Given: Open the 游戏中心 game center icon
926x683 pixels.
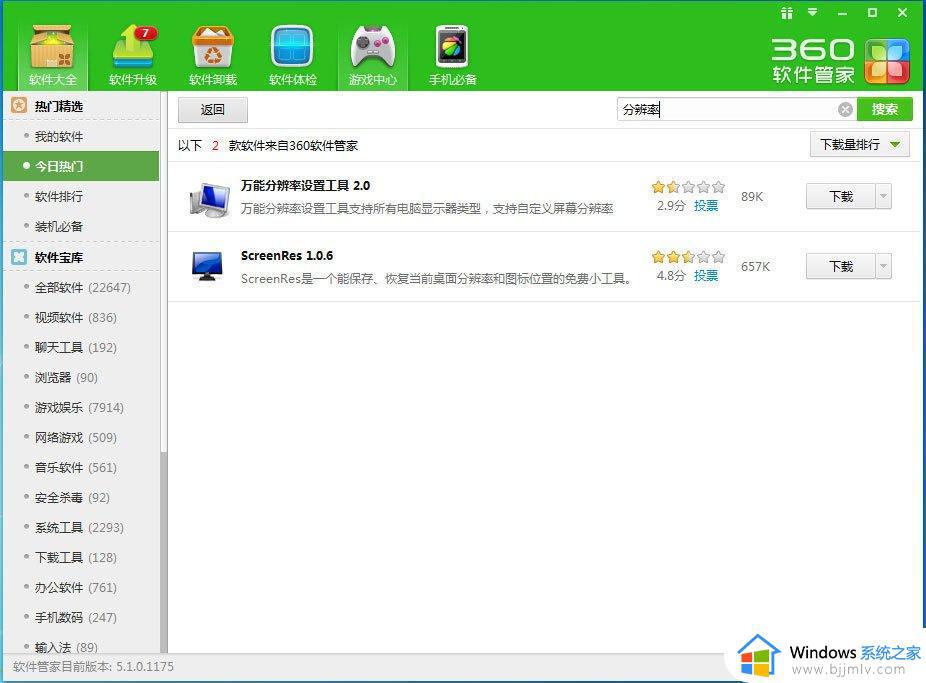Looking at the screenshot, I should point(373,55).
